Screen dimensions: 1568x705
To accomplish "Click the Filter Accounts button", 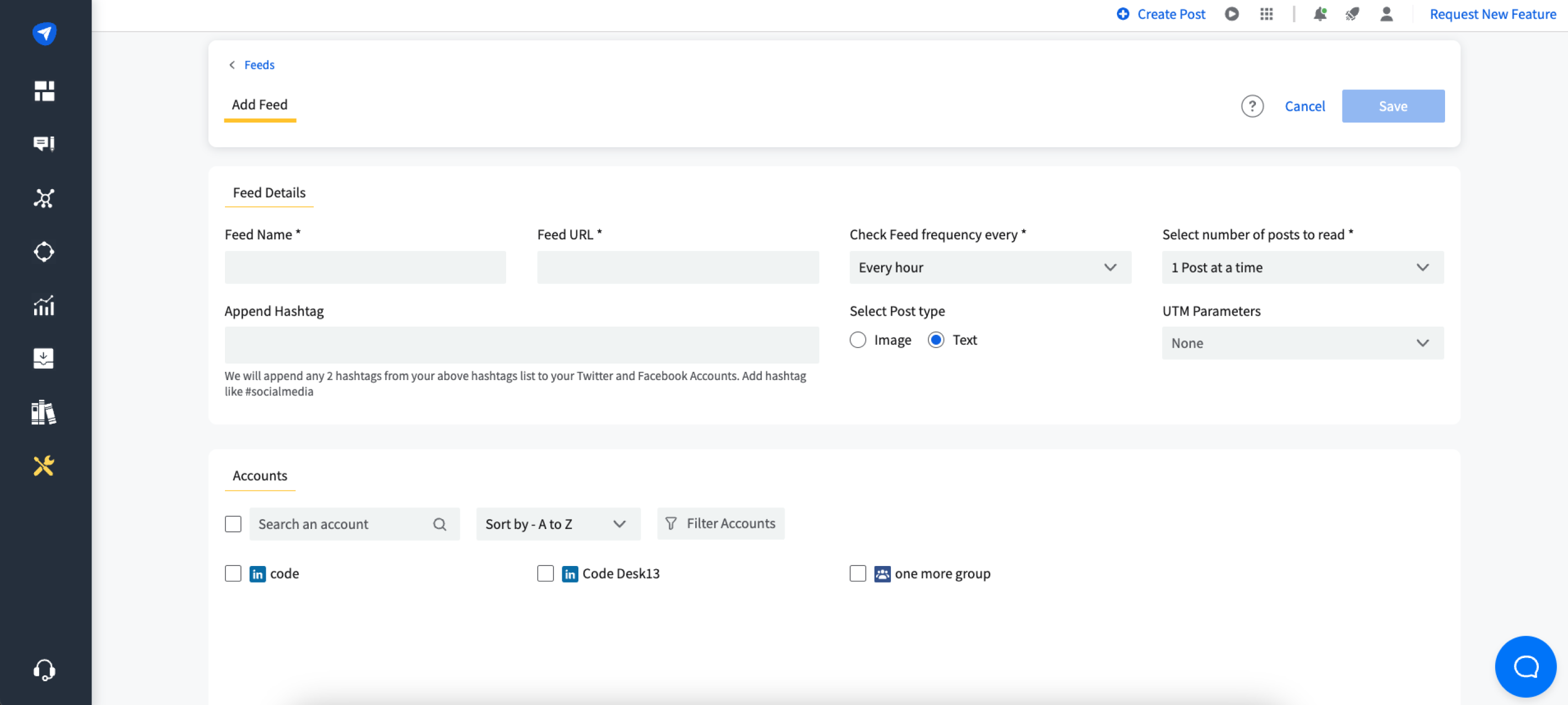I will pyautogui.click(x=720, y=524).
